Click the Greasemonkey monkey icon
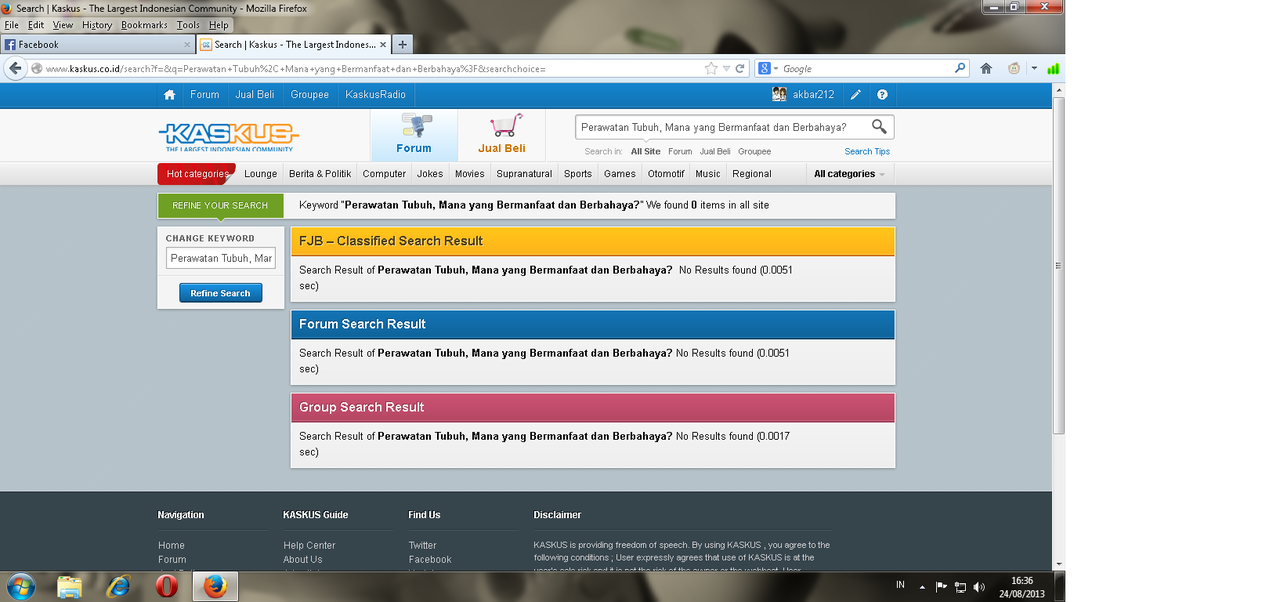The image size is (1280, 602). 1014,69
